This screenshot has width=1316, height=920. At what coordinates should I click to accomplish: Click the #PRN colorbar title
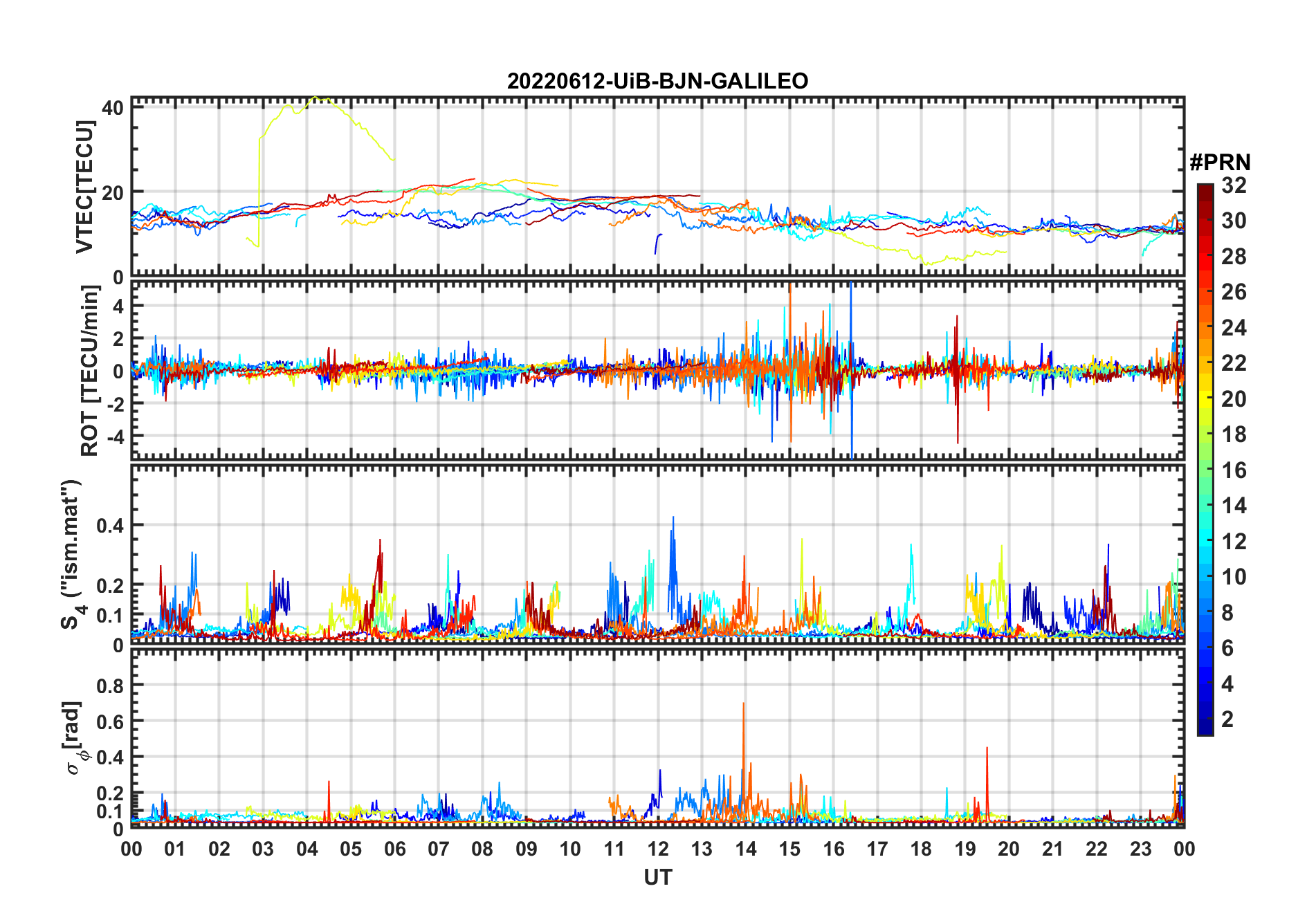coord(1221,163)
